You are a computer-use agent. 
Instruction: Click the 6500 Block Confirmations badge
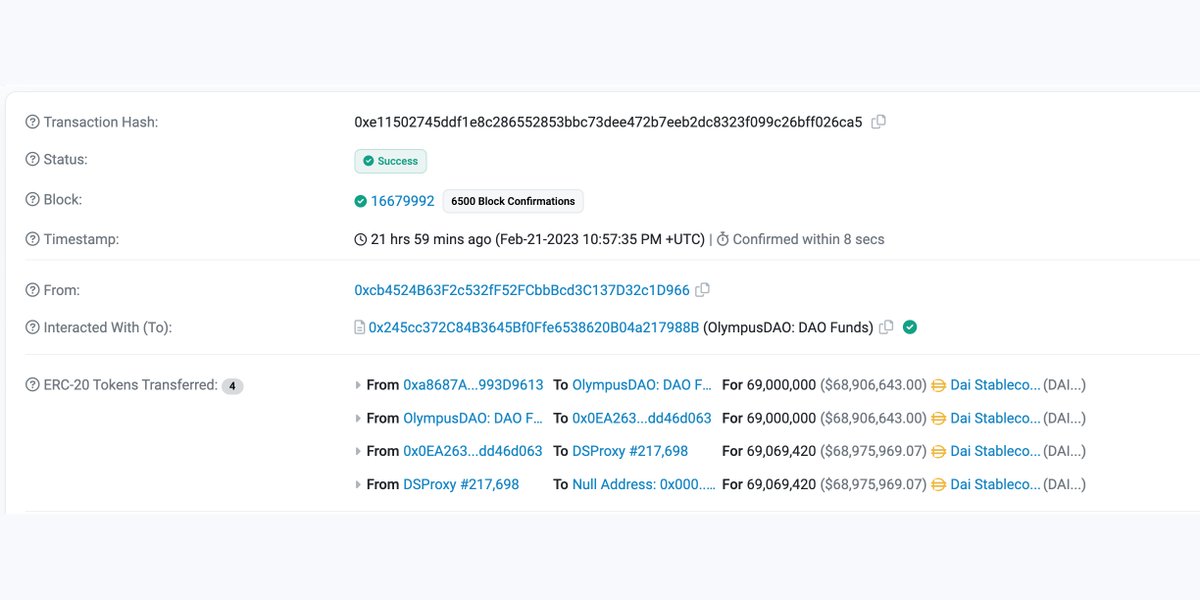click(x=513, y=201)
